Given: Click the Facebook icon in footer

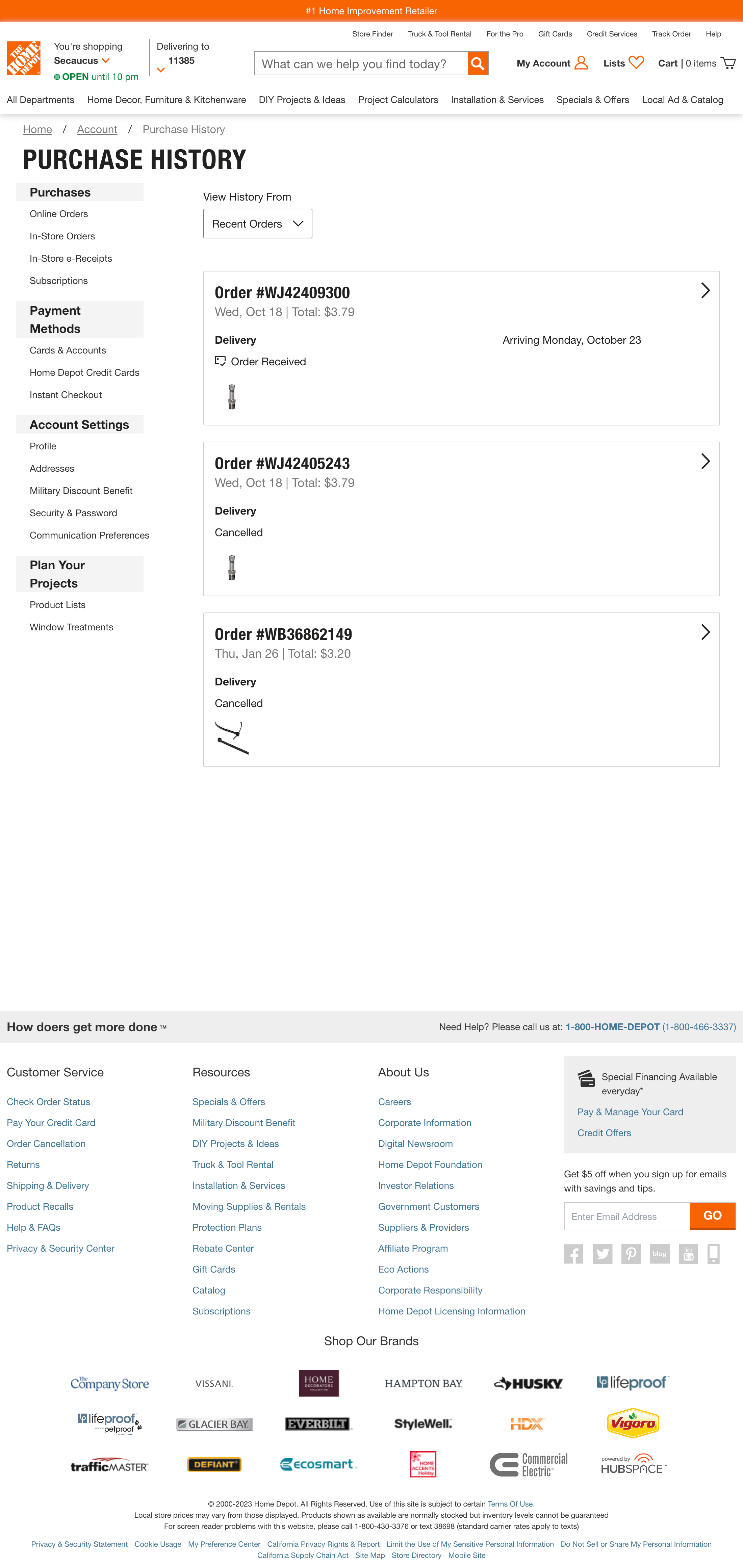Looking at the screenshot, I should pyautogui.click(x=573, y=1254).
